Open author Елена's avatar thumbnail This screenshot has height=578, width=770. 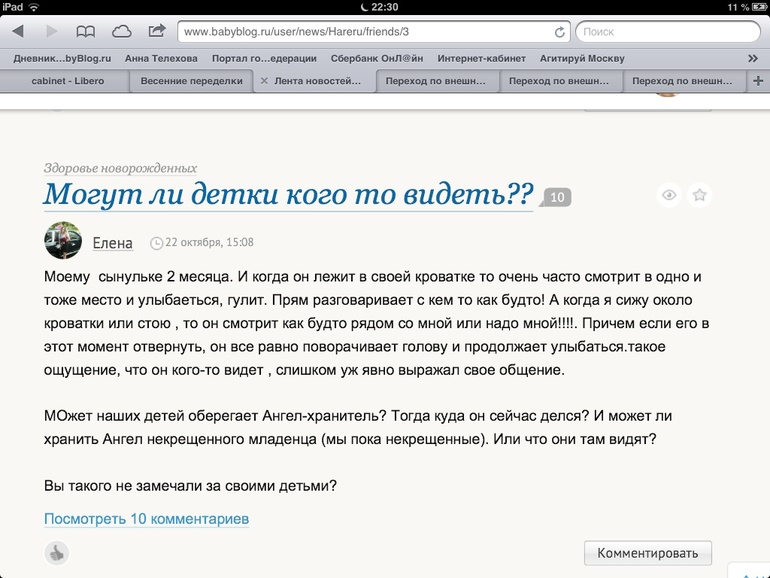[x=63, y=241]
